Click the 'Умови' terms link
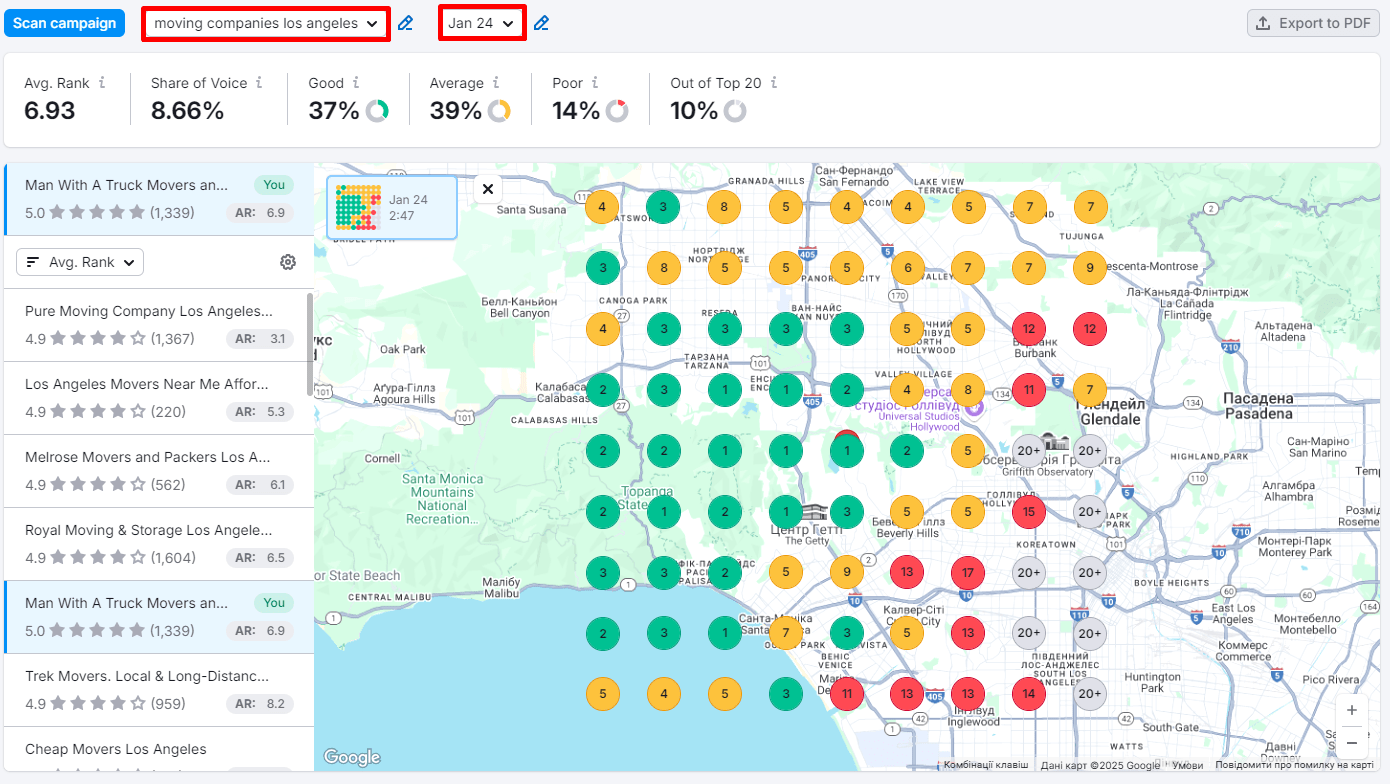Viewport: 1390px width, 784px height. [x=1187, y=765]
